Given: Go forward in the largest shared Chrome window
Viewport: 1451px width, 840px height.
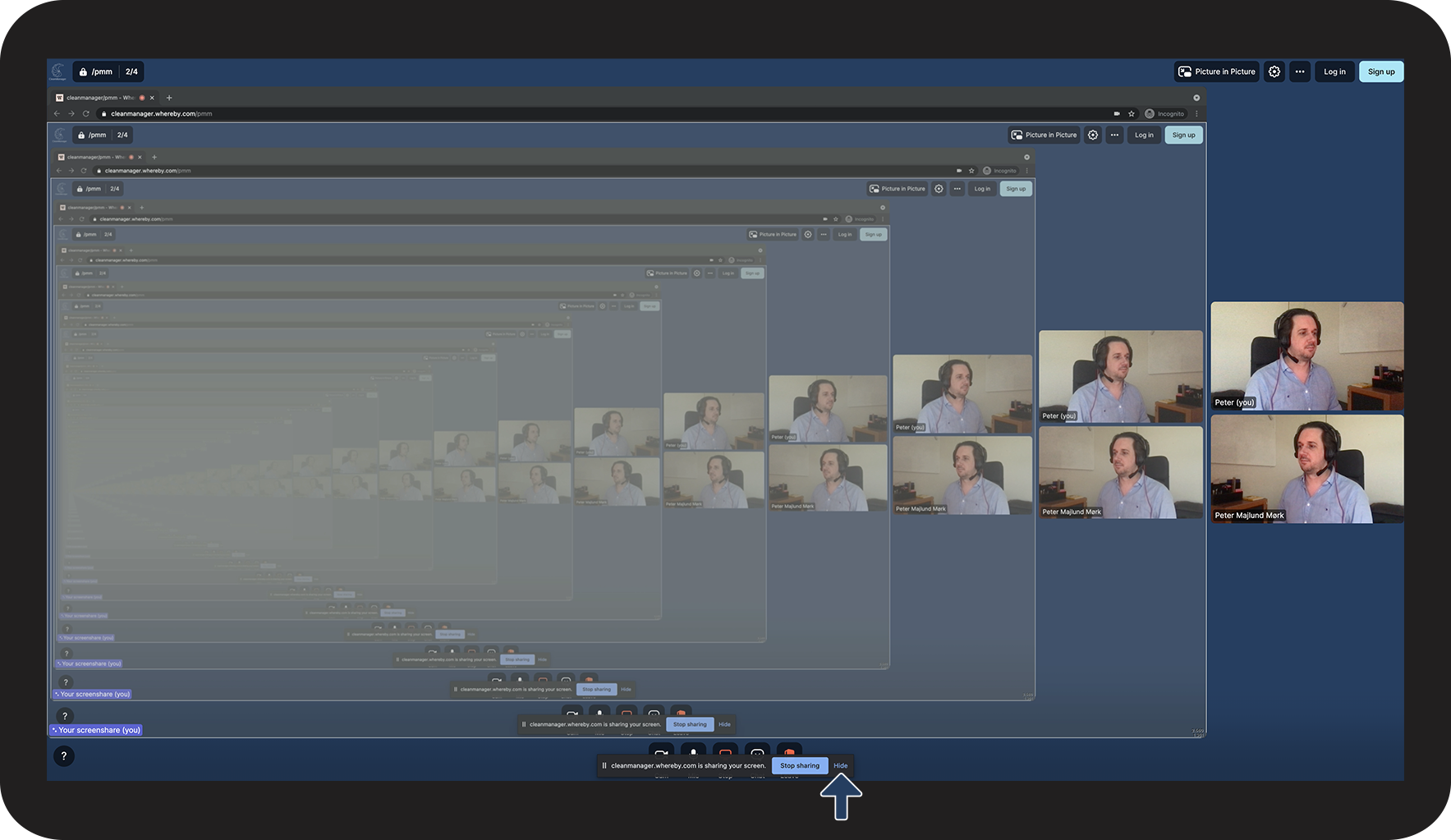Looking at the screenshot, I should (x=71, y=114).
